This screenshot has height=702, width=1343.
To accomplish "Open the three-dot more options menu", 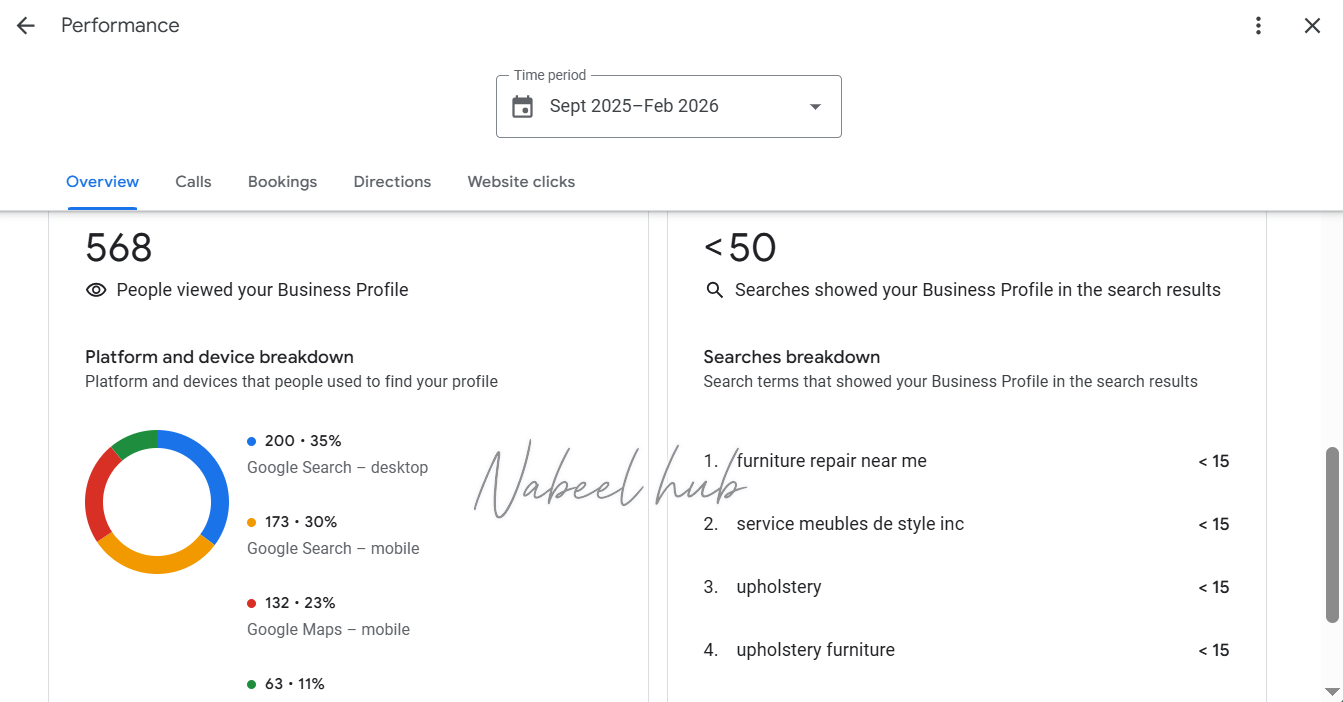I will click(x=1259, y=26).
